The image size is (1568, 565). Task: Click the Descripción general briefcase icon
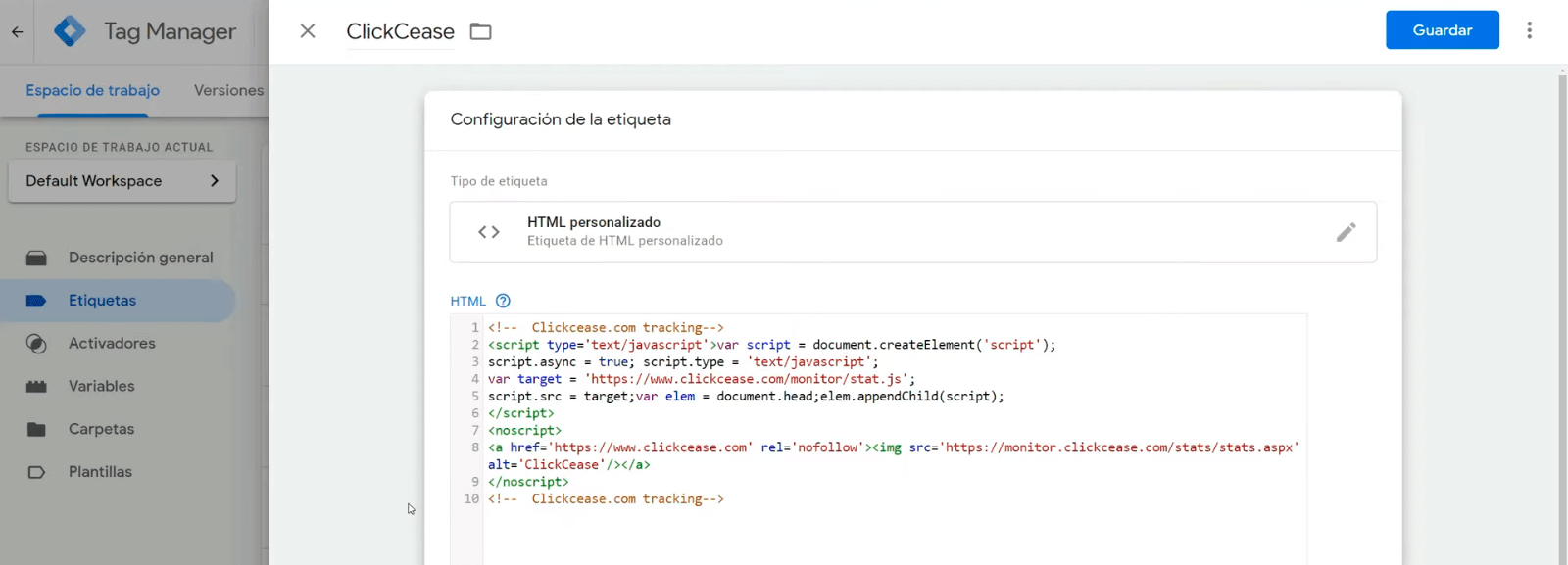pyautogui.click(x=36, y=258)
